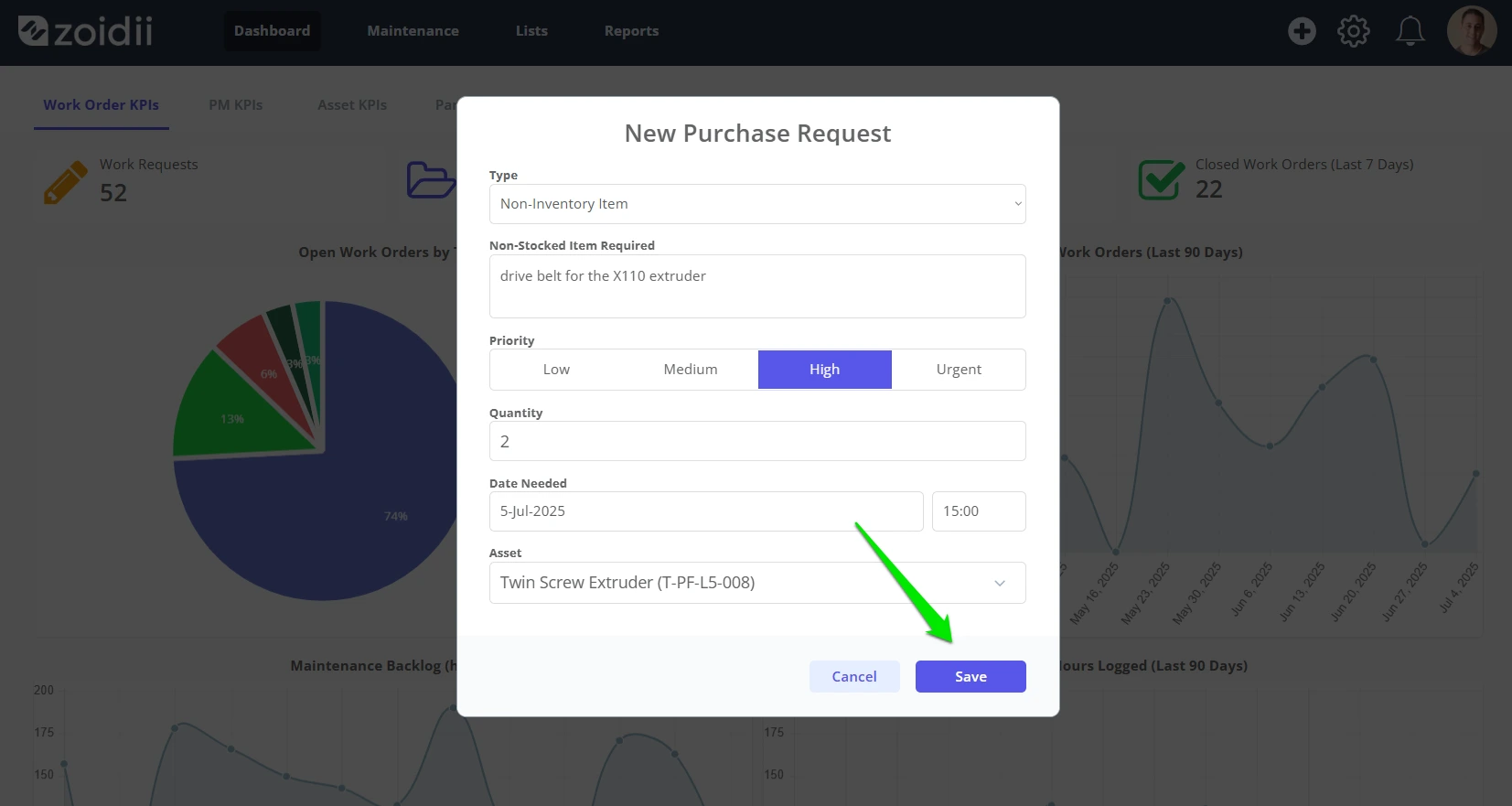Switch to Asset KPIs tab
This screenshot has height=806, width=1512.
click(352, 105)
